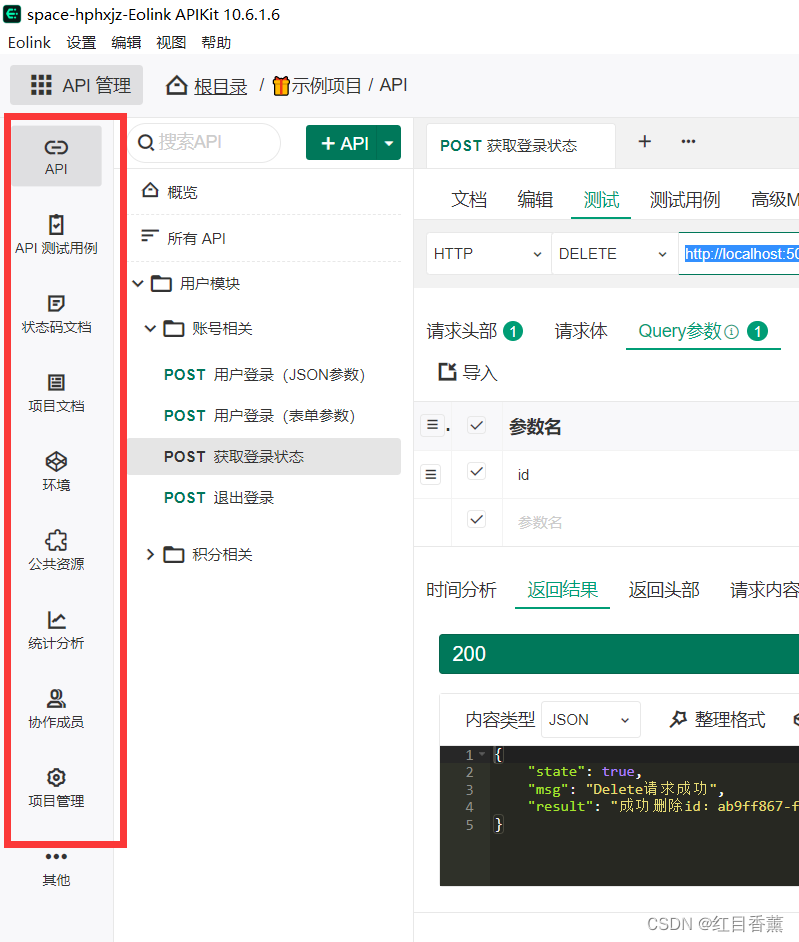
Task: Open 公共资源 in sidebar
Action: (56, 551)
